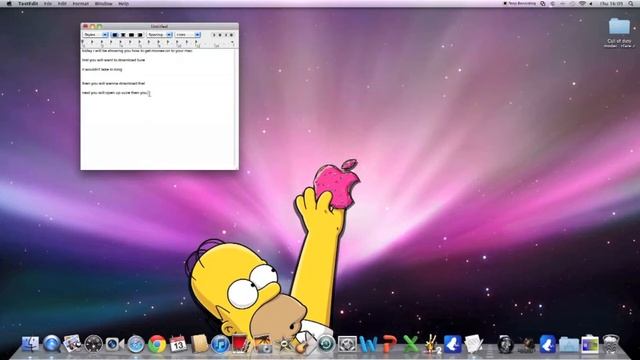
Task: Launch Address Book in the dock
Action: point(200,344)
